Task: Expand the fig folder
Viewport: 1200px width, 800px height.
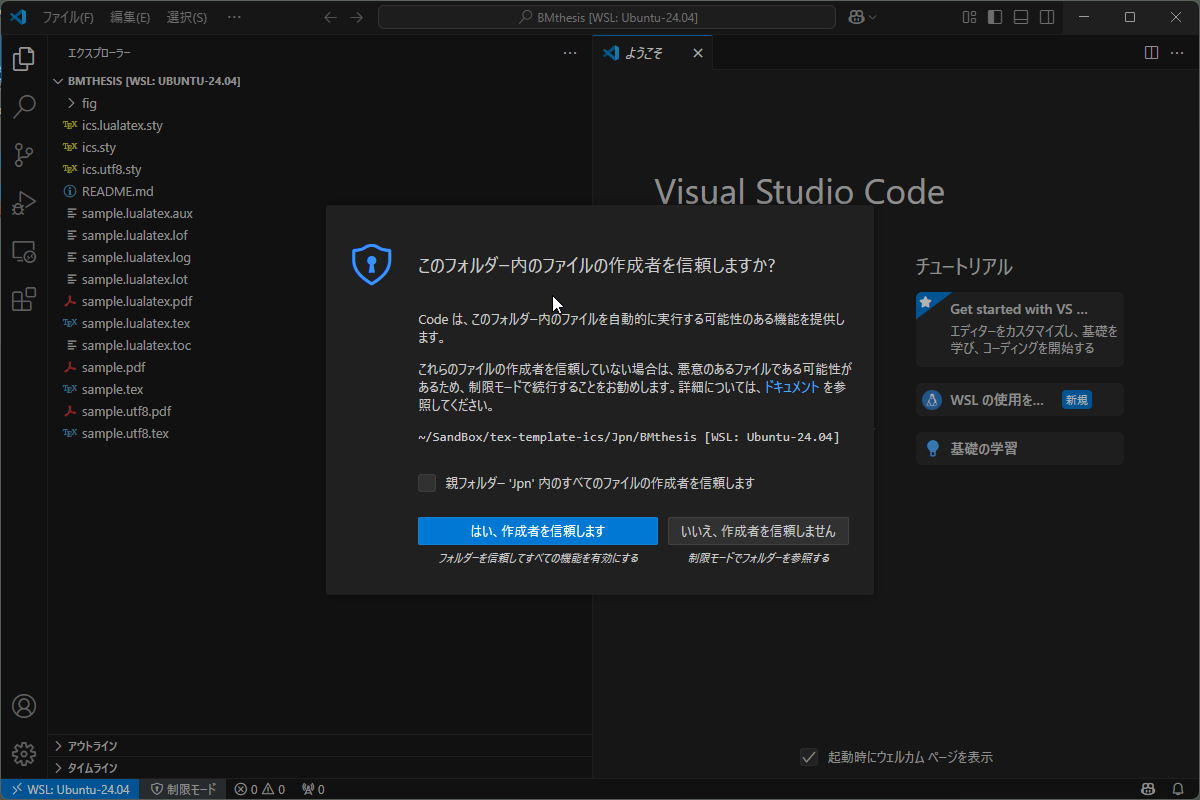Action: pos(320,103)
